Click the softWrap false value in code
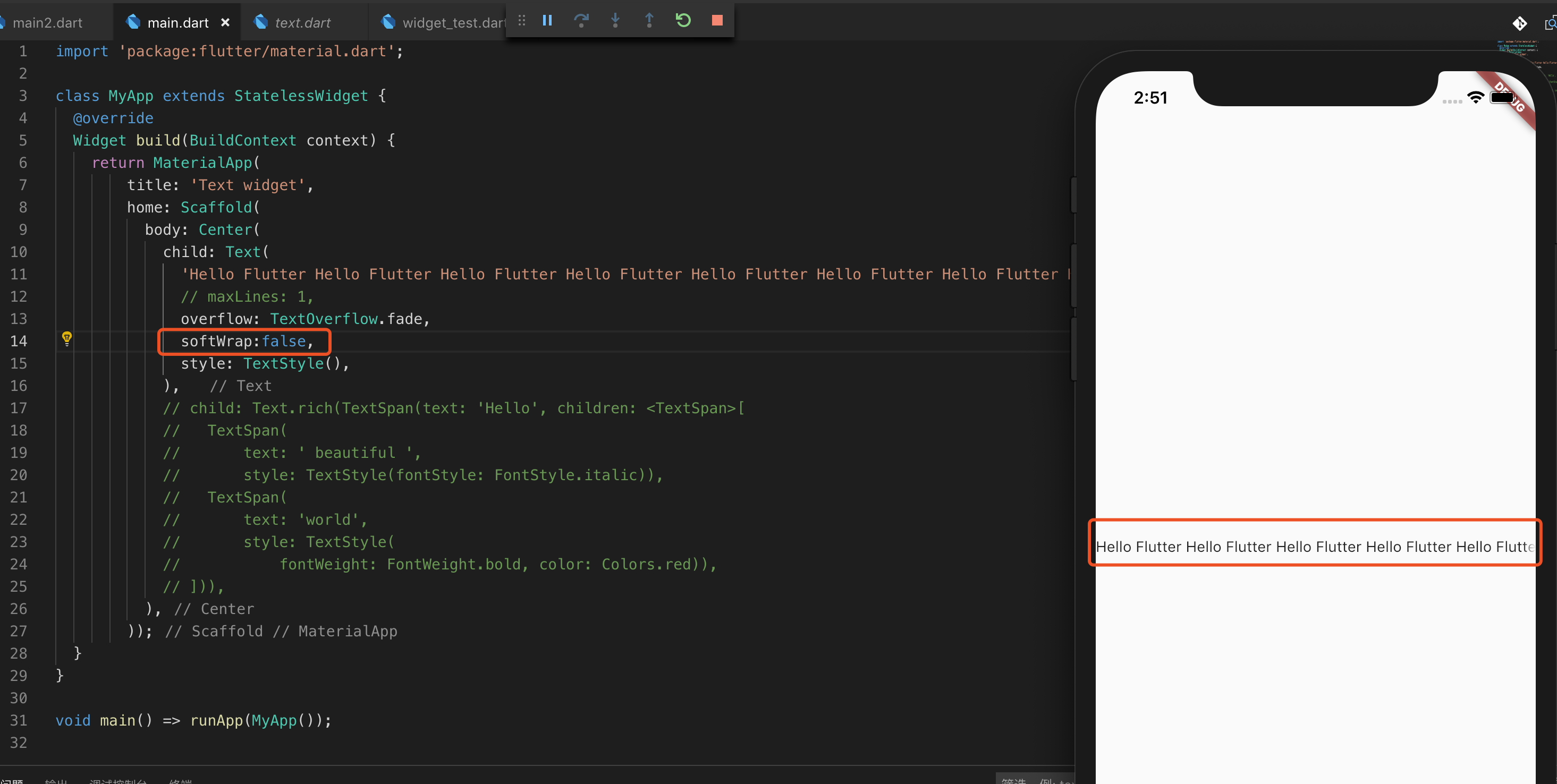 283,341
